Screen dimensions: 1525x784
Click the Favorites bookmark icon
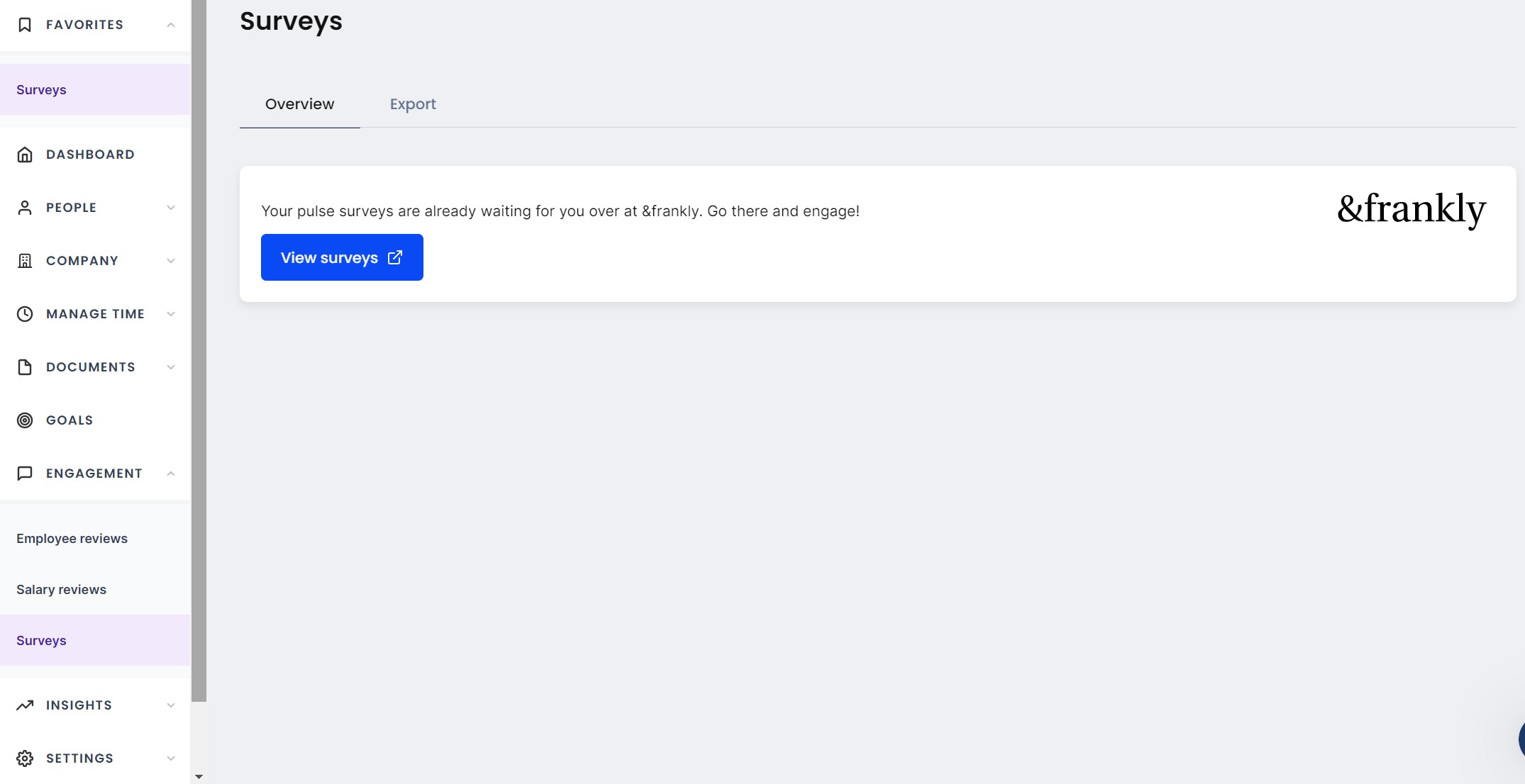point(25,25)
